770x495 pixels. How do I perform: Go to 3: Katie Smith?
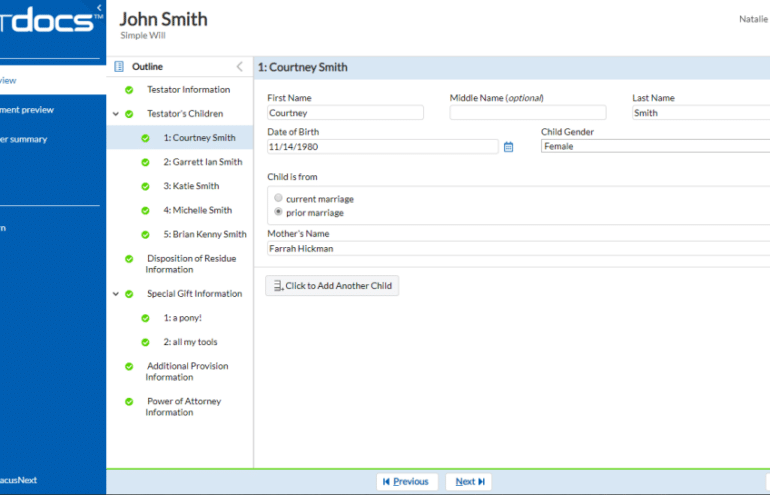coord(192,186)
